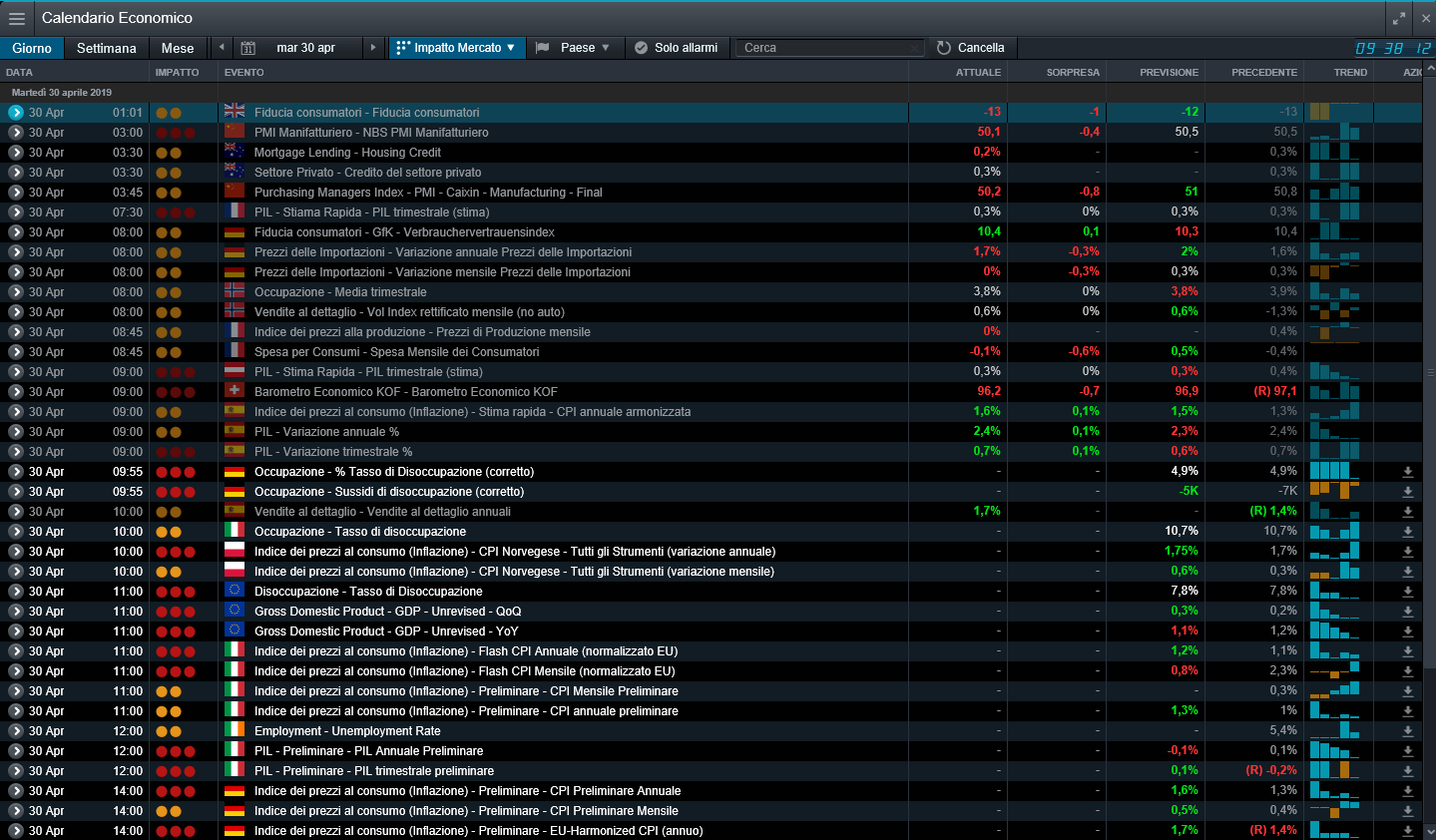Click the action icon for Employment - Unemployment Rate
Screen dimensions: 1436x840
tap(1408, 731)
